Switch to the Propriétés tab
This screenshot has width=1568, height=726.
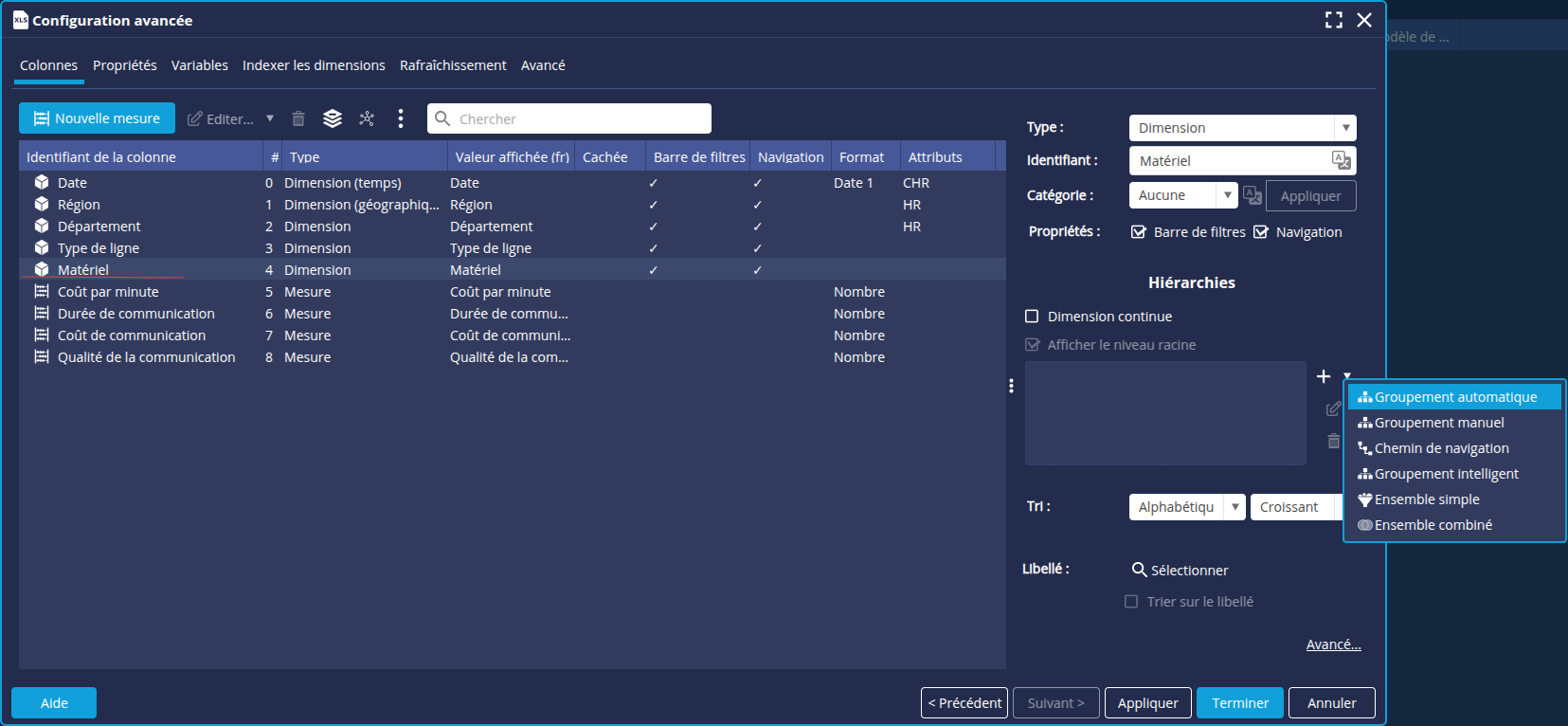pos(125,65)
